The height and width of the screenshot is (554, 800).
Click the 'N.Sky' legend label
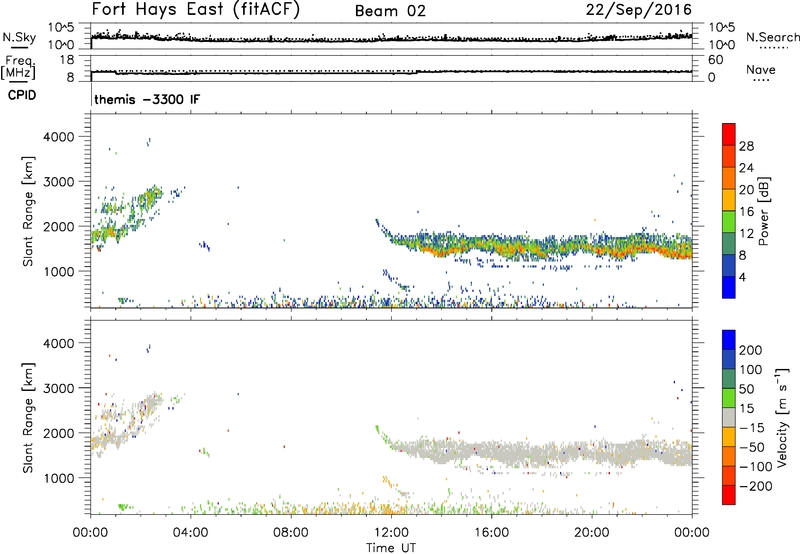(19, 37)
